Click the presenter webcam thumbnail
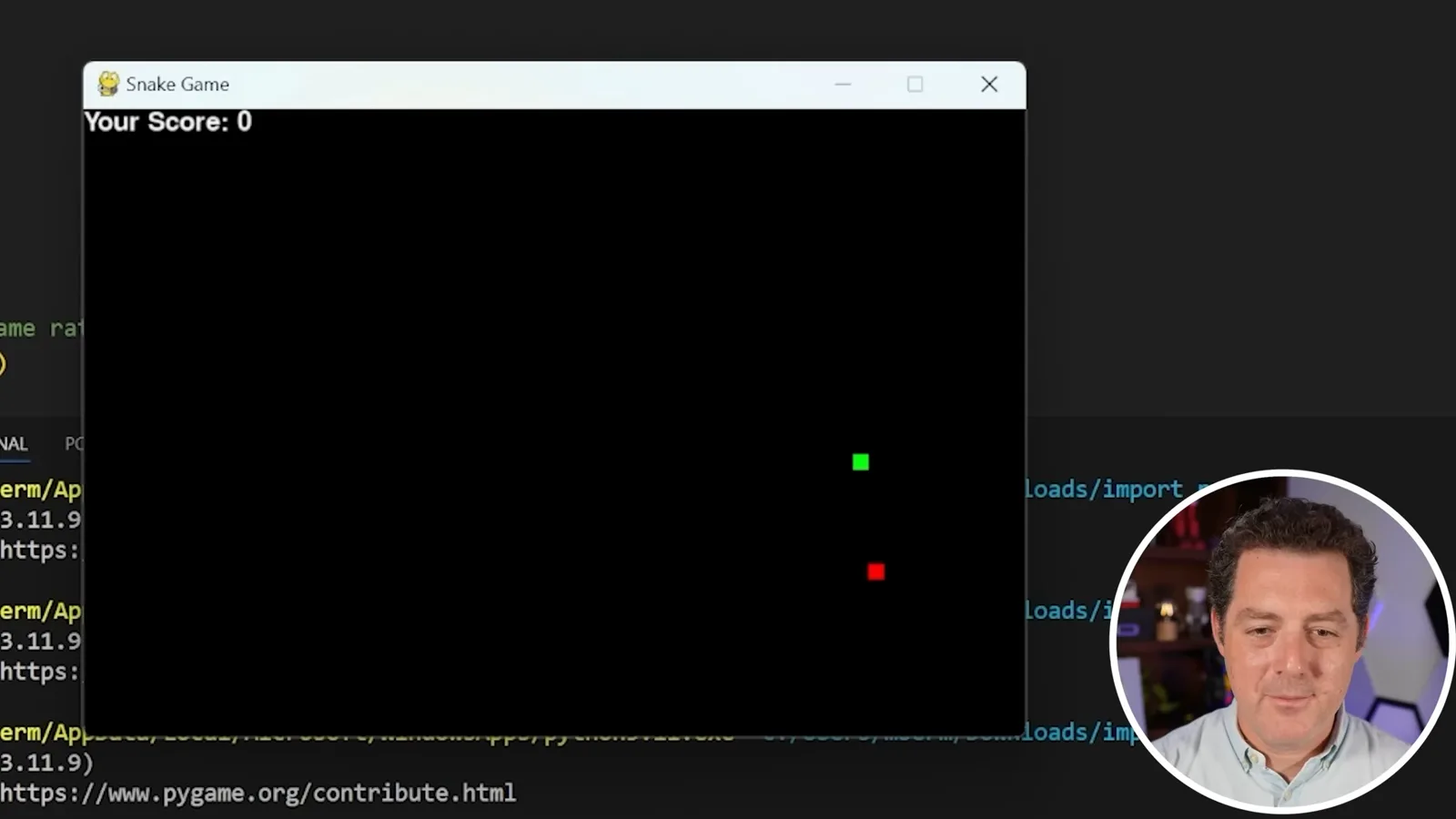 1281,641
